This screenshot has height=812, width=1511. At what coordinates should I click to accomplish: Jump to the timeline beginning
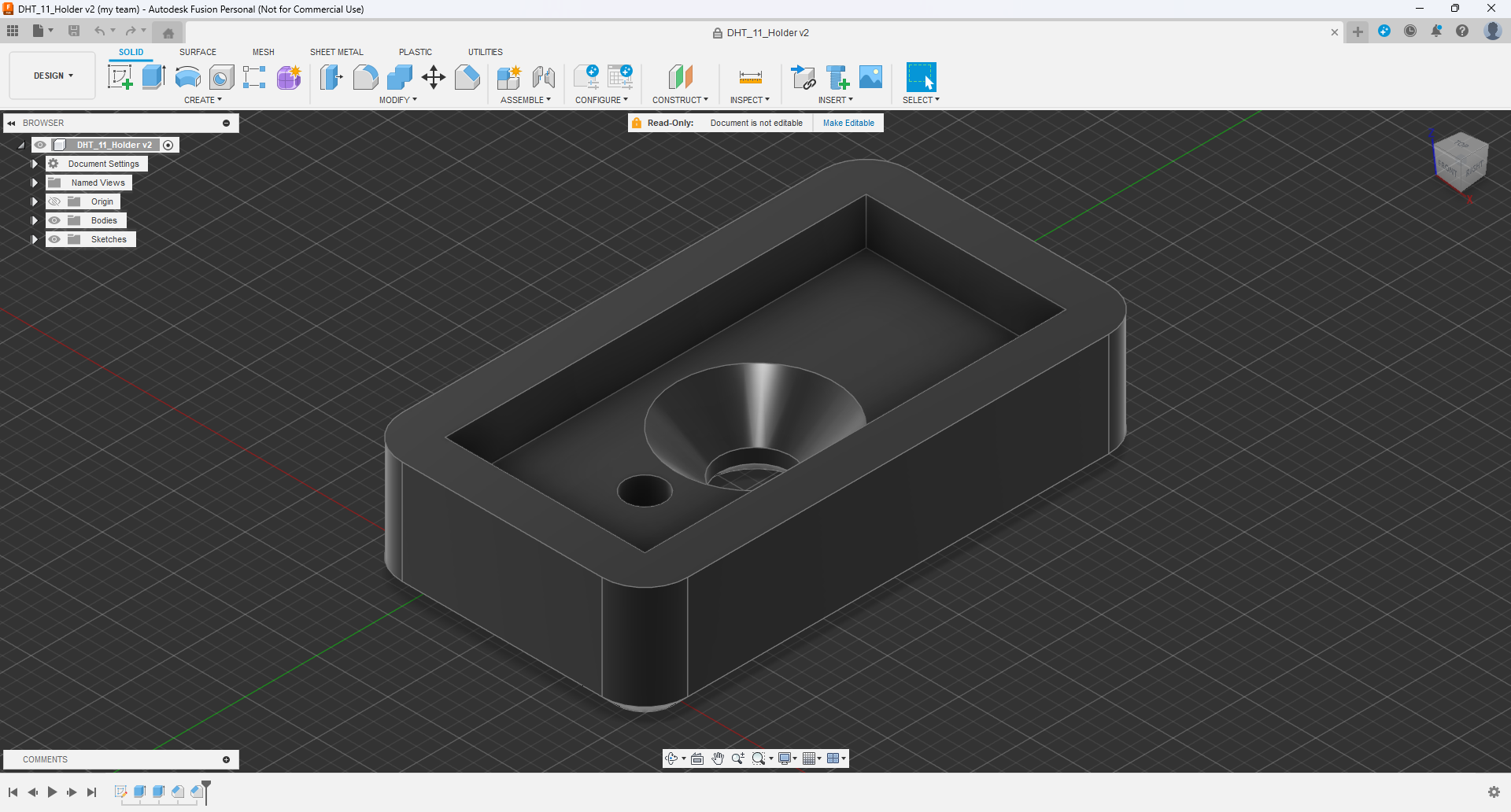[x=13, y=792]
